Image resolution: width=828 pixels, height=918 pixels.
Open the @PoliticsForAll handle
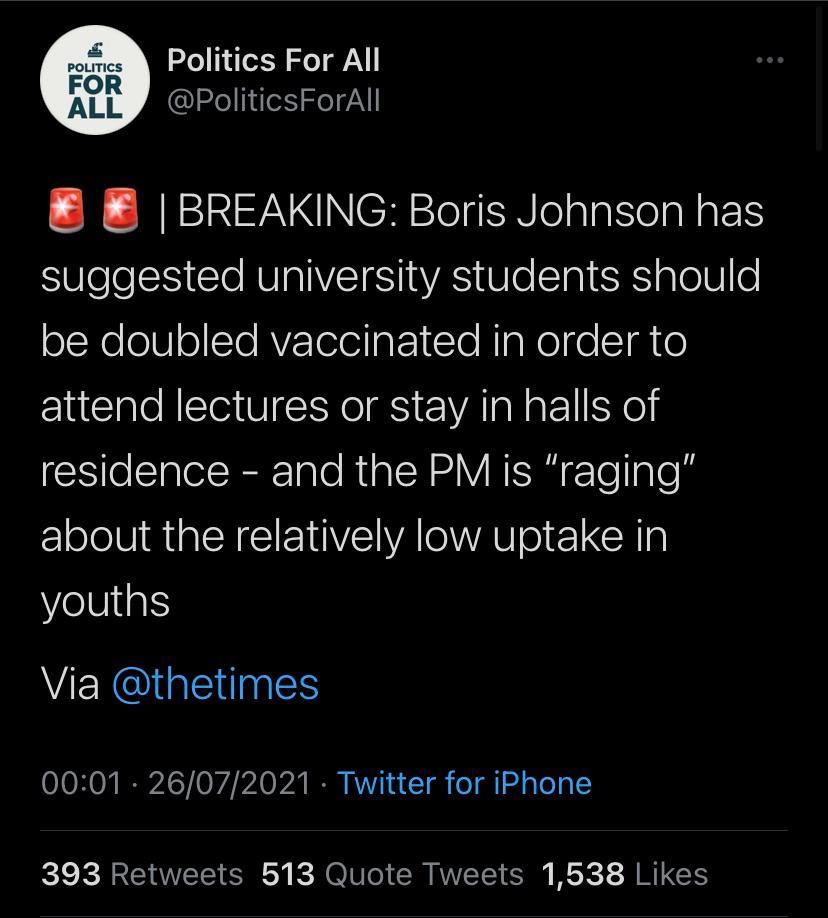(x=273, y=101)
